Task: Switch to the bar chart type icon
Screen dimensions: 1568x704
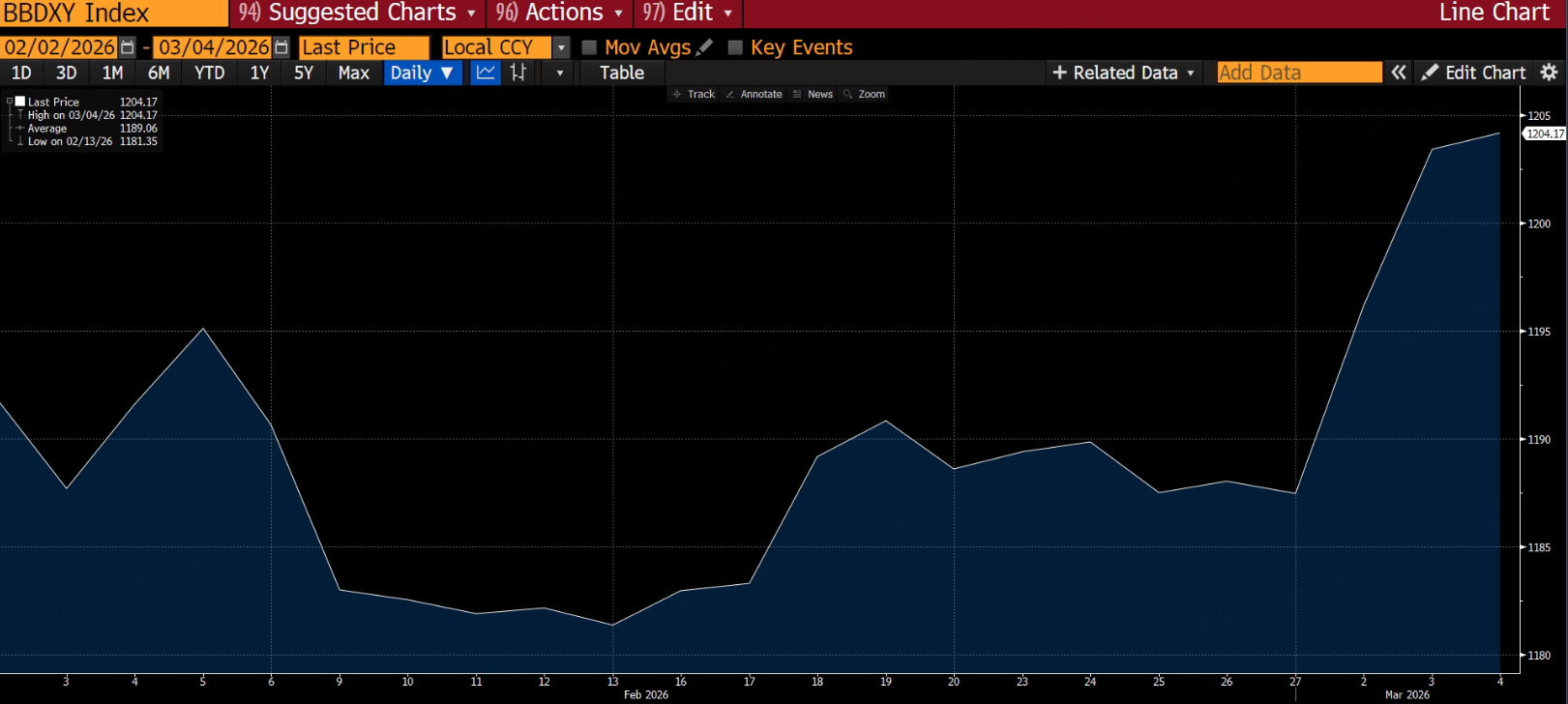Action: tap(518, 73)
